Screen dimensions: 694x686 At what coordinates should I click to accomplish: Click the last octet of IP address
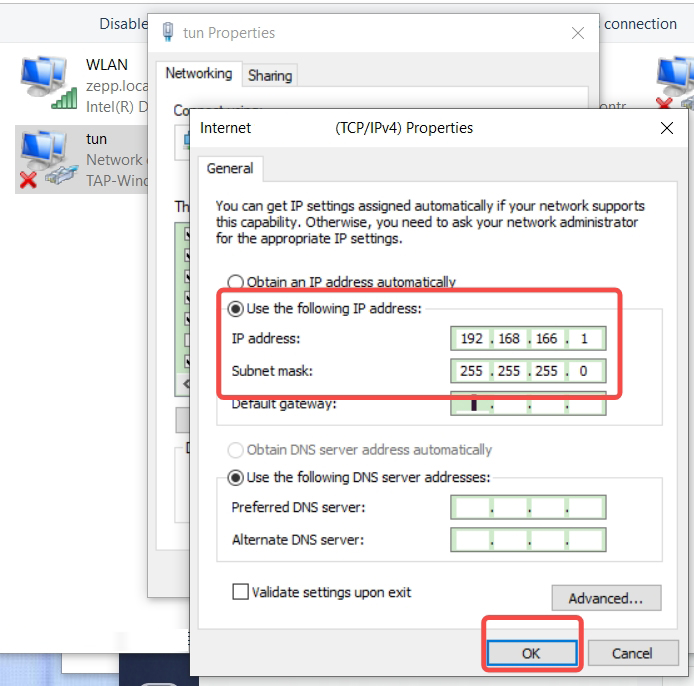[585, 339]
